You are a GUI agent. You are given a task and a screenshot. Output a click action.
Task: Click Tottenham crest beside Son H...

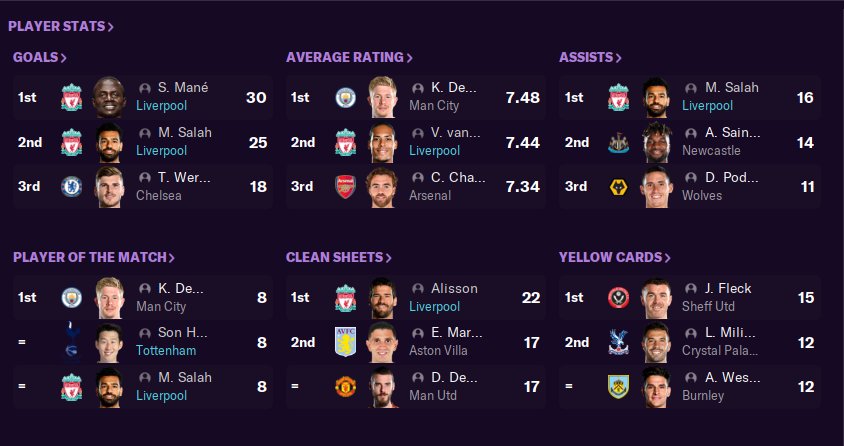[71, 342]
